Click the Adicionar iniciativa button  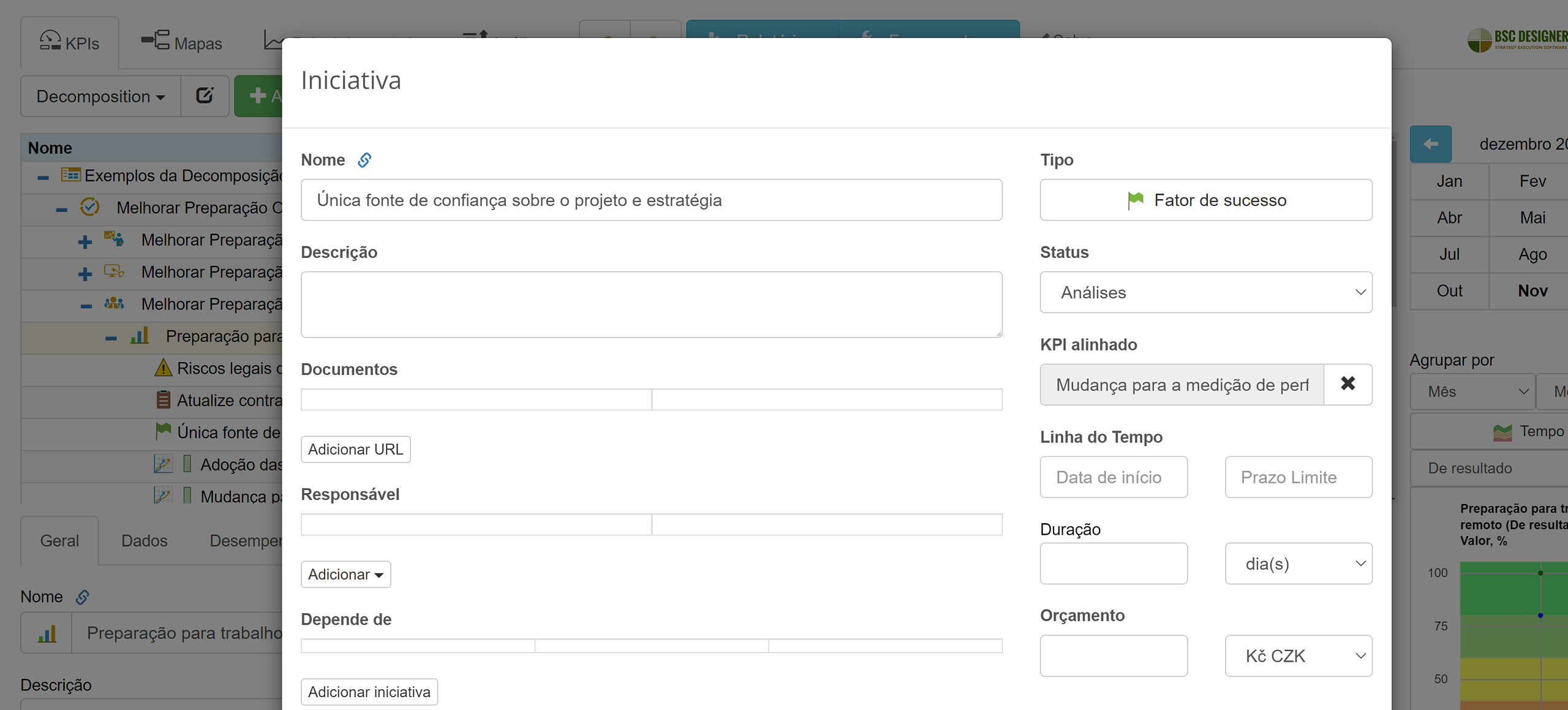(369, 692)
